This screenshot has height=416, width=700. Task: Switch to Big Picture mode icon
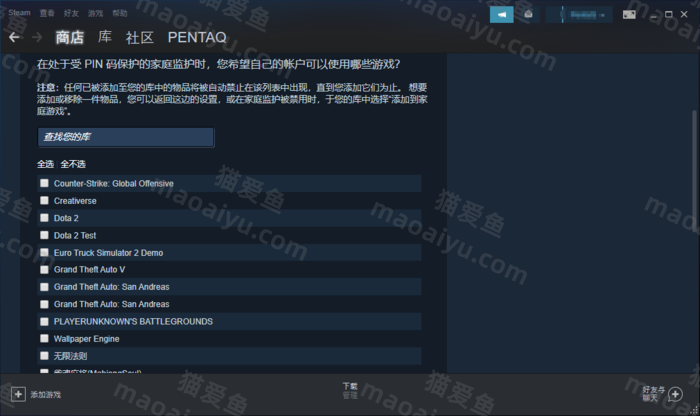tap(629, 15)
